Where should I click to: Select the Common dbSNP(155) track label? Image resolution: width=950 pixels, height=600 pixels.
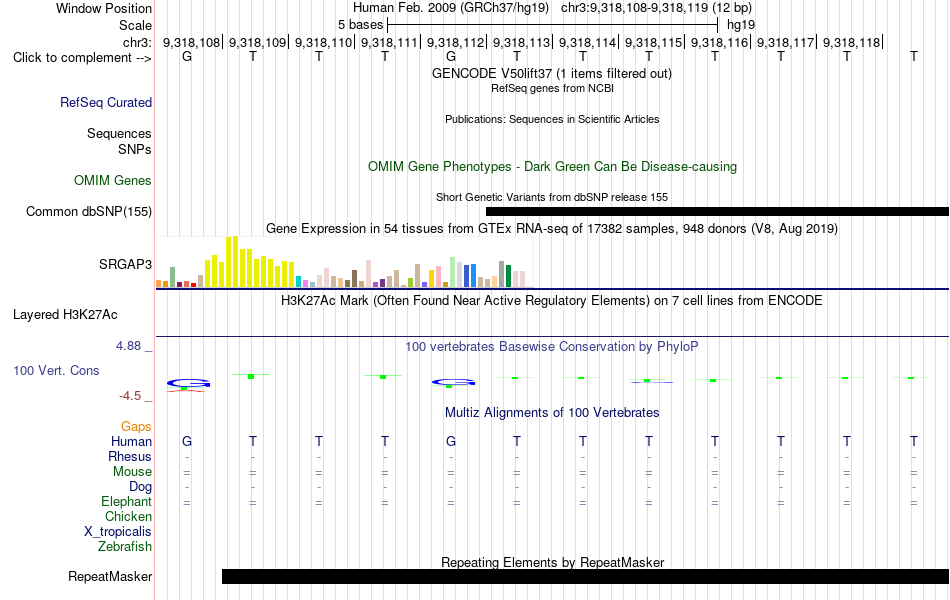pyautogui.click(x=89, y=212)
